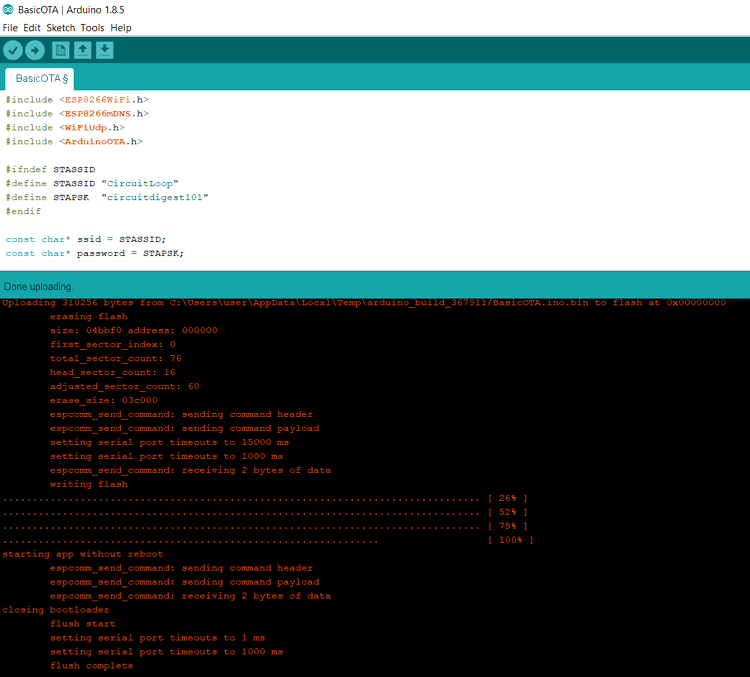Click the ESP8266WiFi.h include line
Screen dimensions: 750x677
click(77, 100)
